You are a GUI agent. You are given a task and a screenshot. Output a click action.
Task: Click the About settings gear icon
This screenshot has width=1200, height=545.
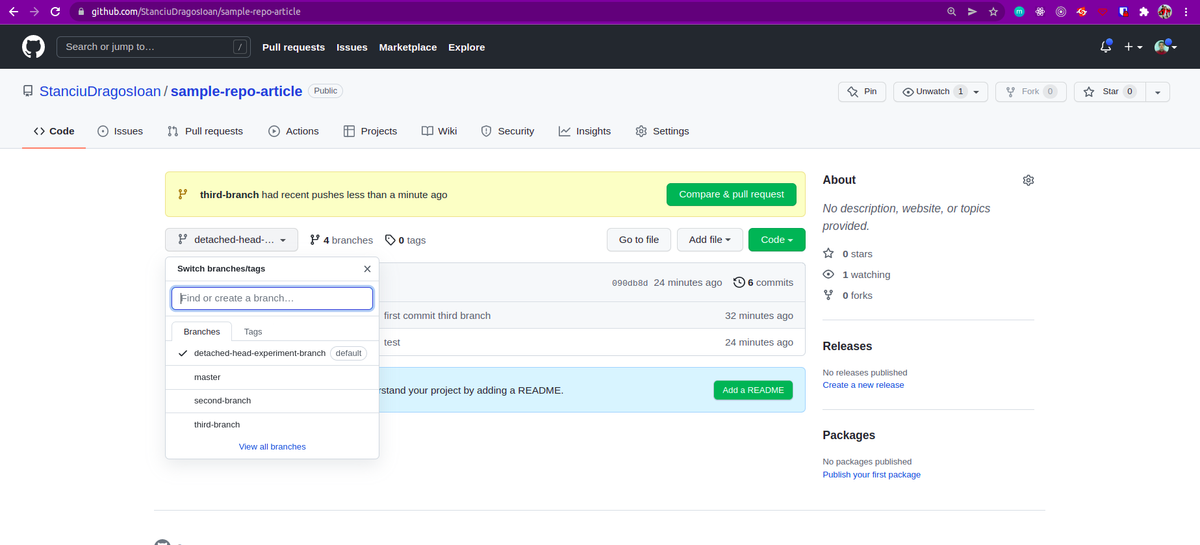coord(1028,180)
